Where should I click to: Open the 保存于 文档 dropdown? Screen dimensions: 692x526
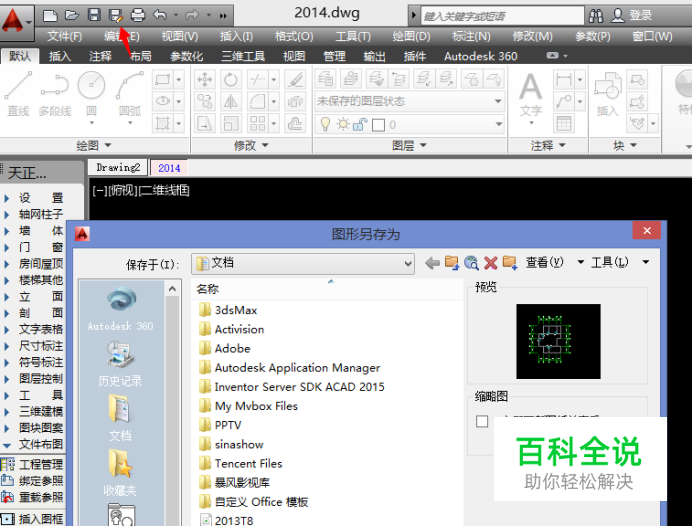click(303, 263)
